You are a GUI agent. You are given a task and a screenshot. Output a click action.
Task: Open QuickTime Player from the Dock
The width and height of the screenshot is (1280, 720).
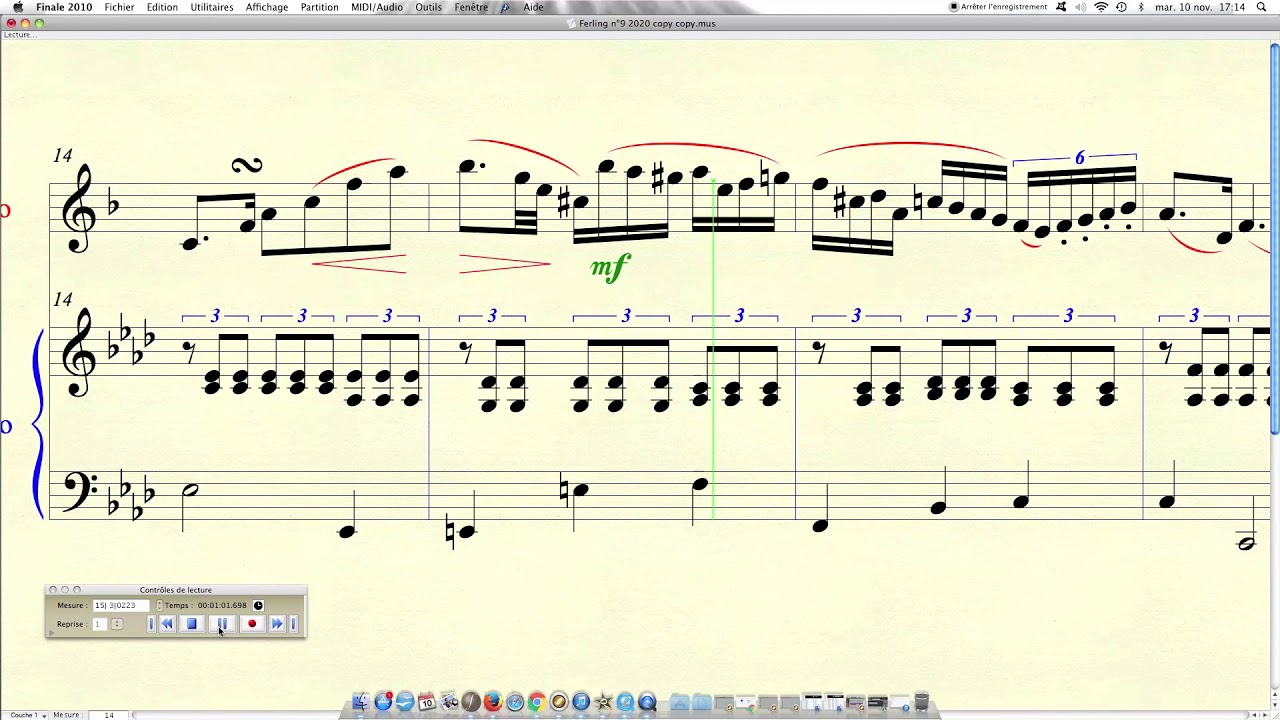[647, 702]
